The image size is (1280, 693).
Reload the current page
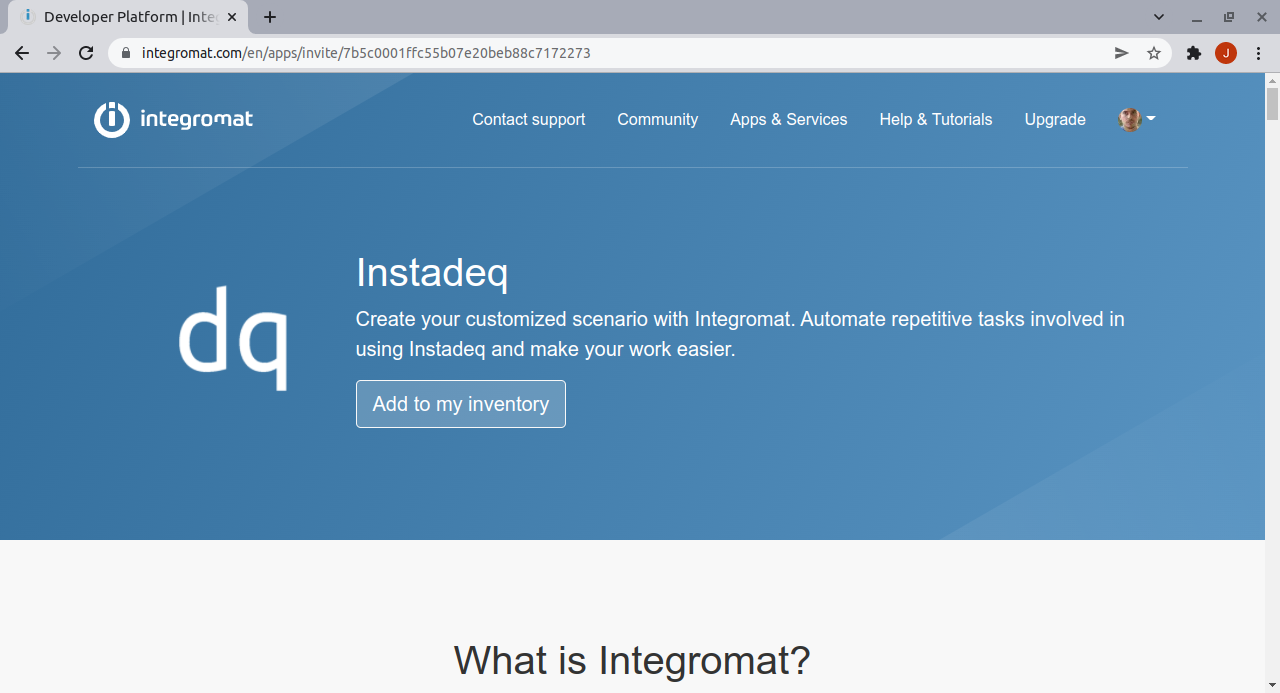coord(86,53)
